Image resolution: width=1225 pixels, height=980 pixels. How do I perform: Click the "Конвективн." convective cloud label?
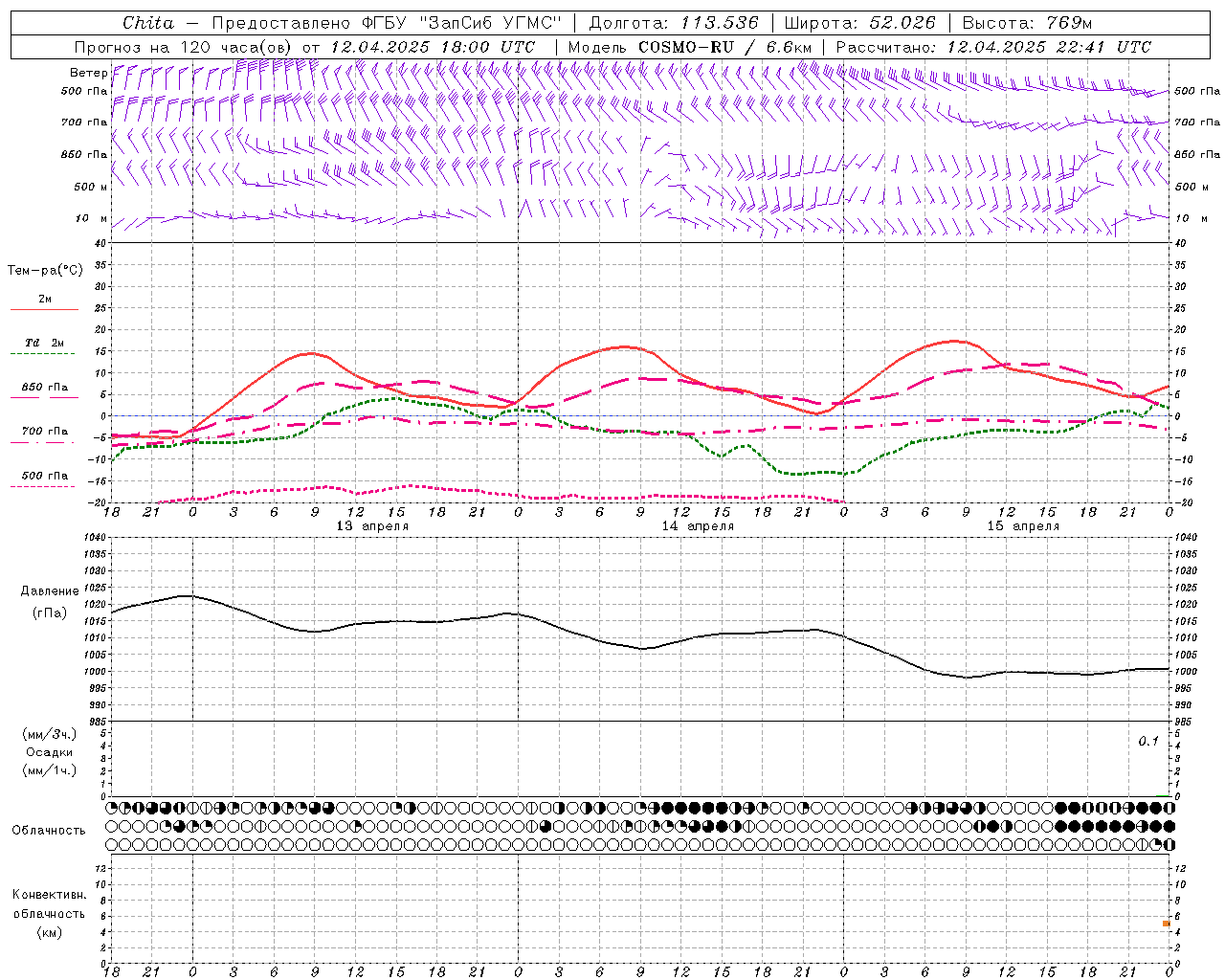[50, 895]
